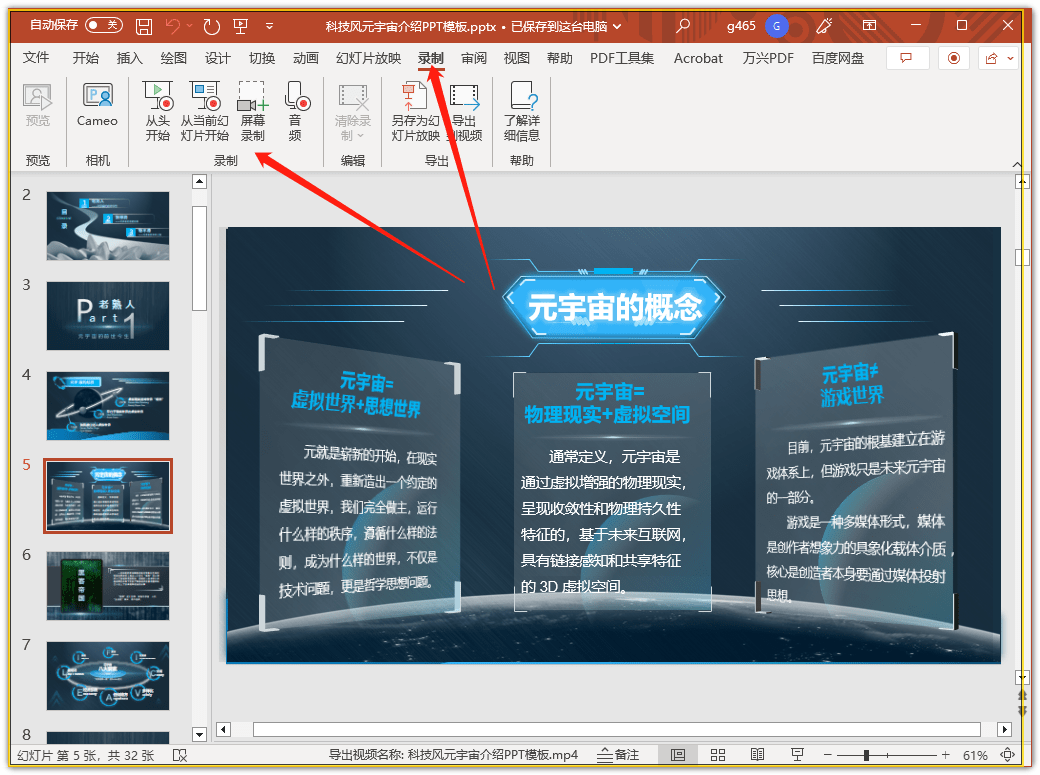Click the 幻灯片 第 5 张 slide counter
This screenshot has width=1040, height=775.
tap(86, 755)
